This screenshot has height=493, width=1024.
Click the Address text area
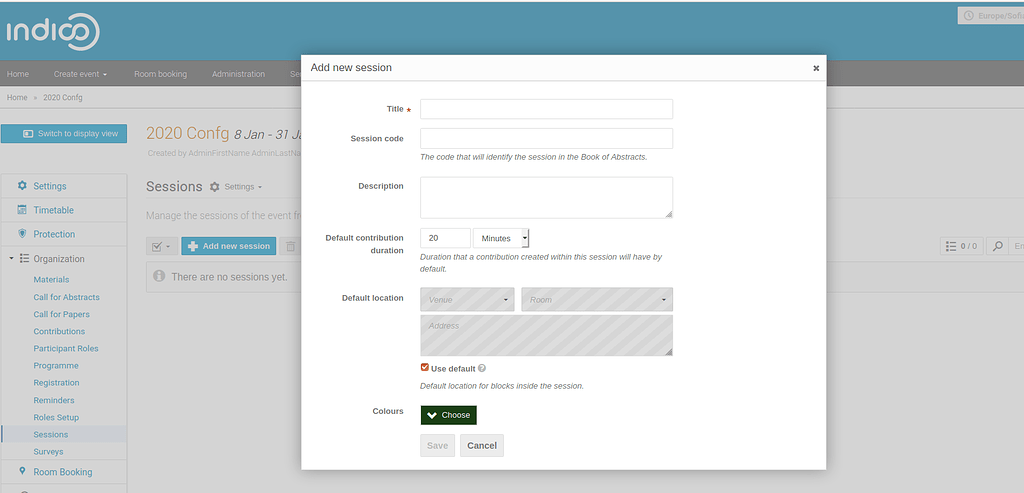click(x=546, y=336)
